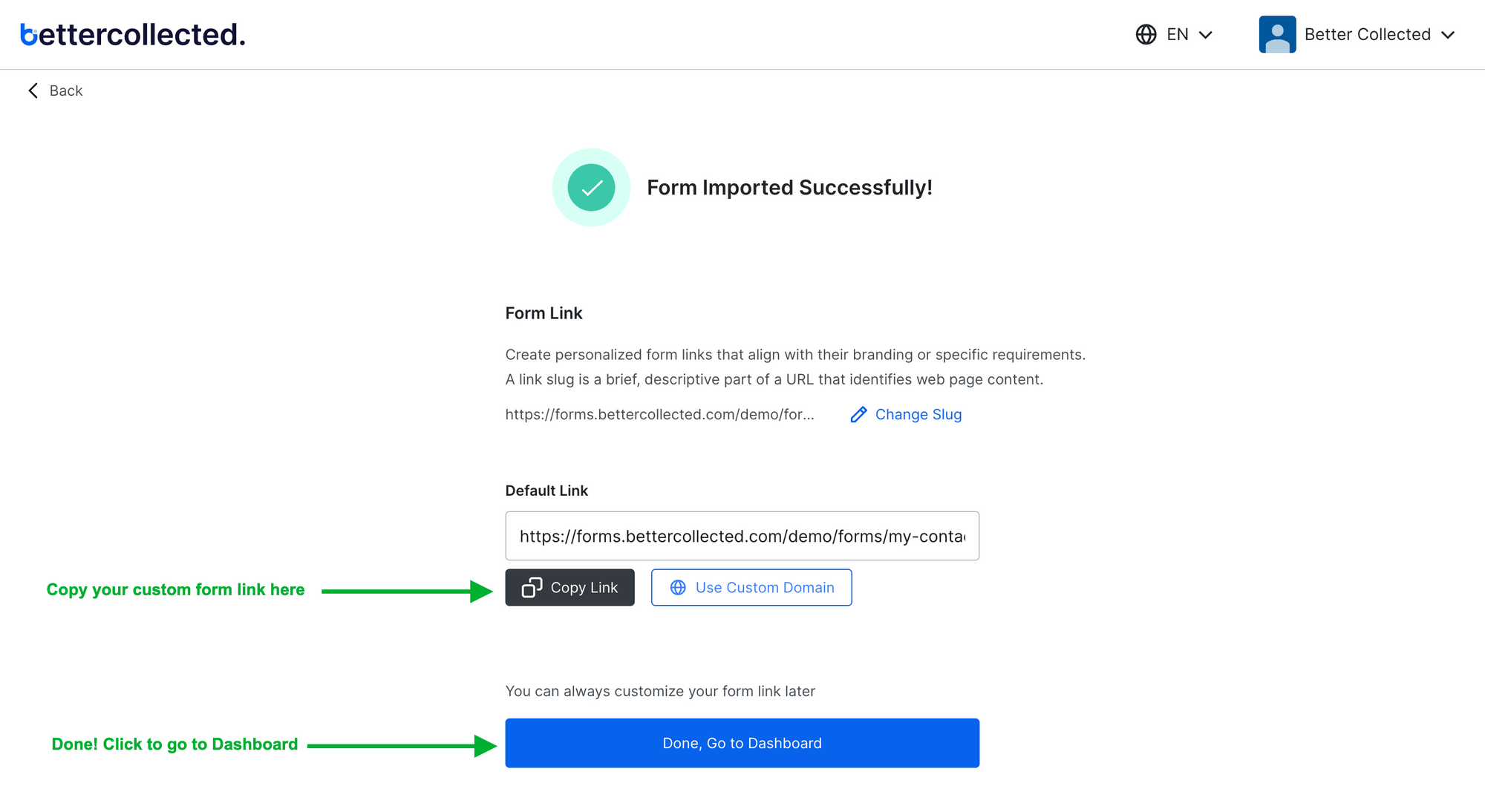
Task: Click the bettercollected logo
Action: click(132, 34)
